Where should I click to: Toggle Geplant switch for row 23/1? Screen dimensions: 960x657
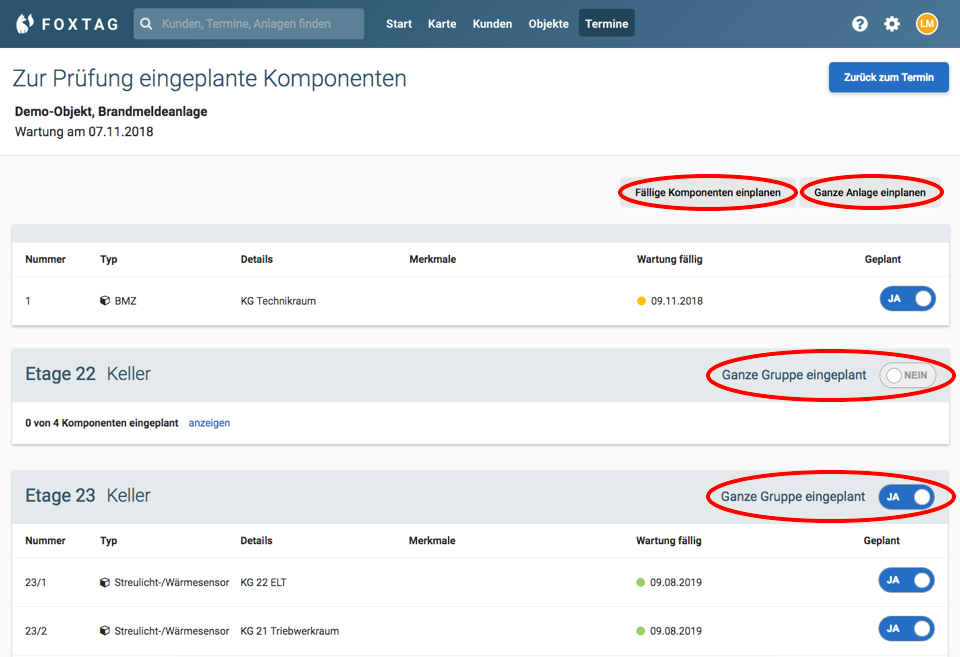(906, 580)
